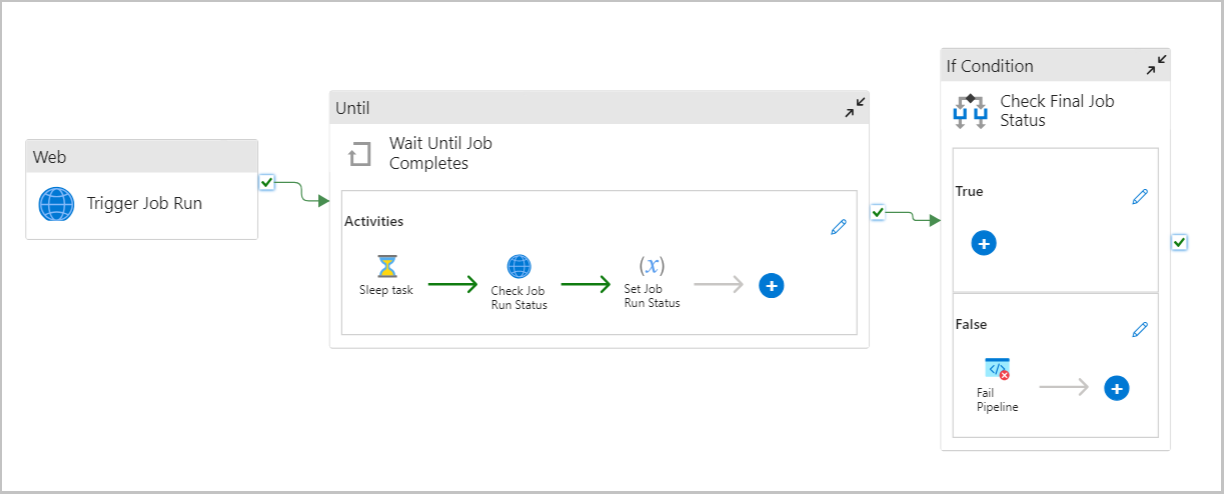
Task: Click the Wait Until Job Completes title
Action: (x=441, y=153)
